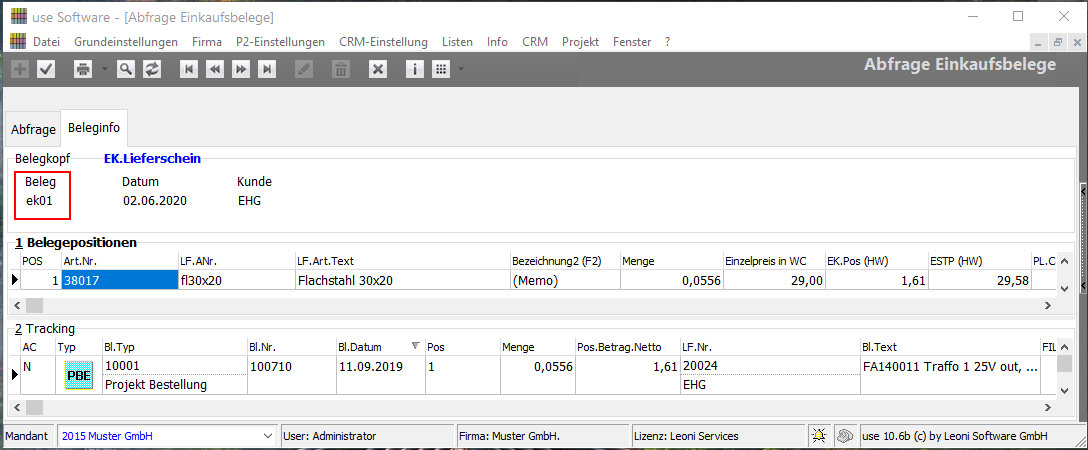Open the P2-Einstellungen menu
This screenshot has width=1088, height=450.
coord(280,42)
